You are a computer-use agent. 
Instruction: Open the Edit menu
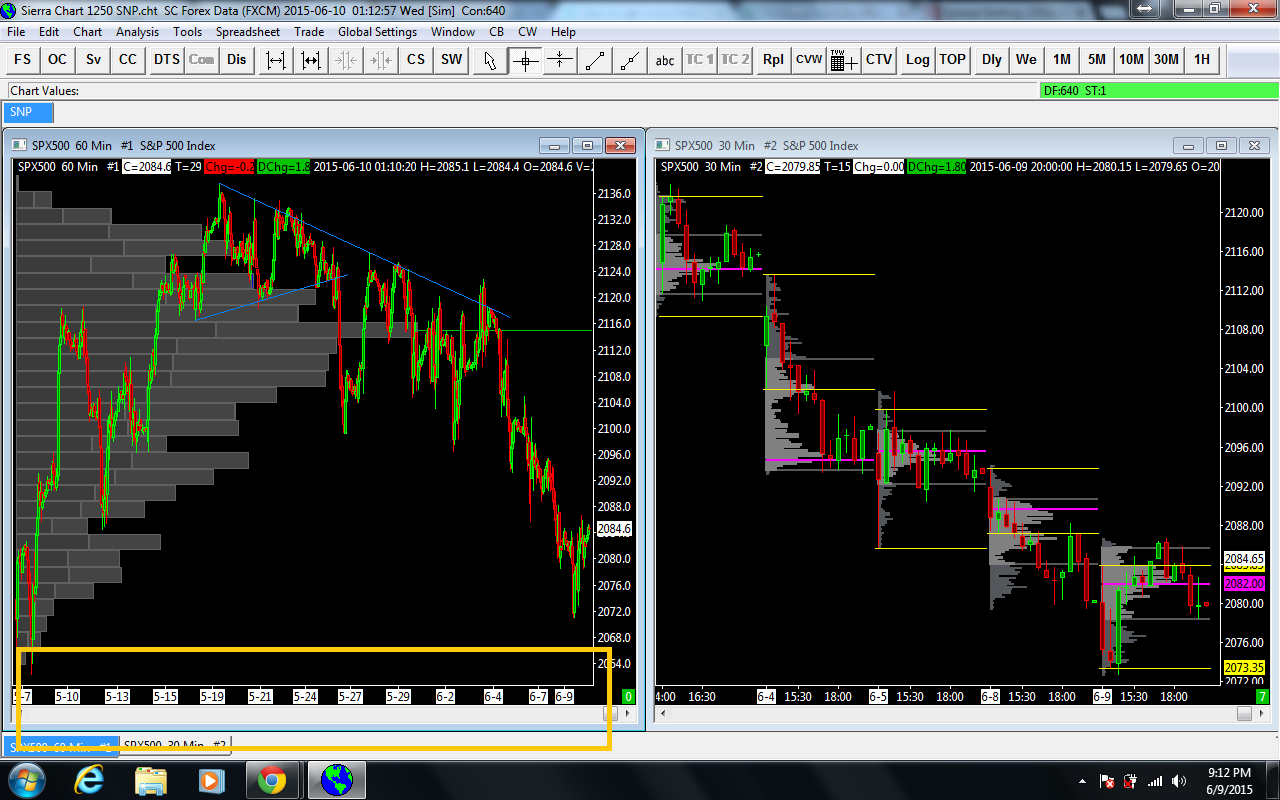tap(49, 32)
